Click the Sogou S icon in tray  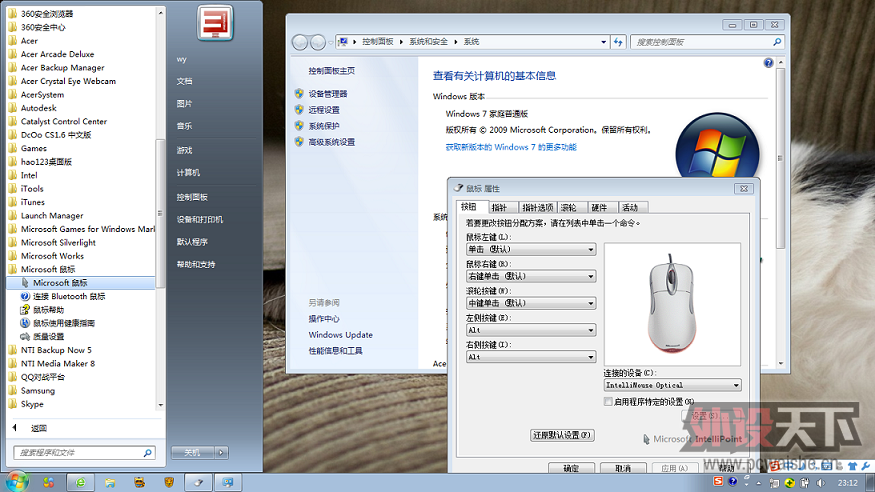718,481
